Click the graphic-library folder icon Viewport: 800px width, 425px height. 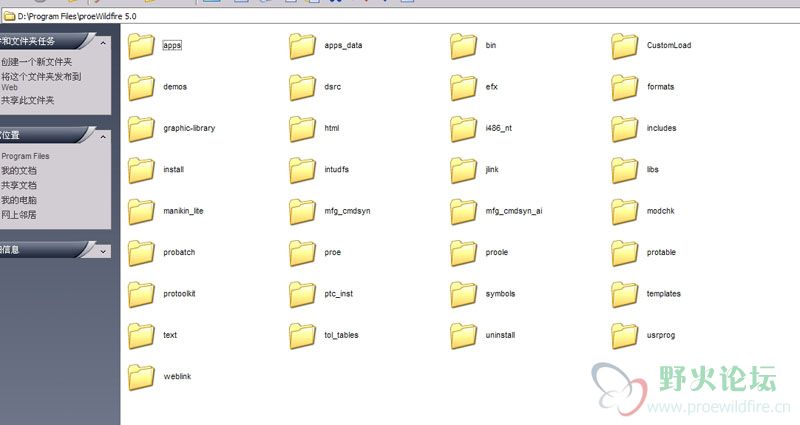point(141,129)
